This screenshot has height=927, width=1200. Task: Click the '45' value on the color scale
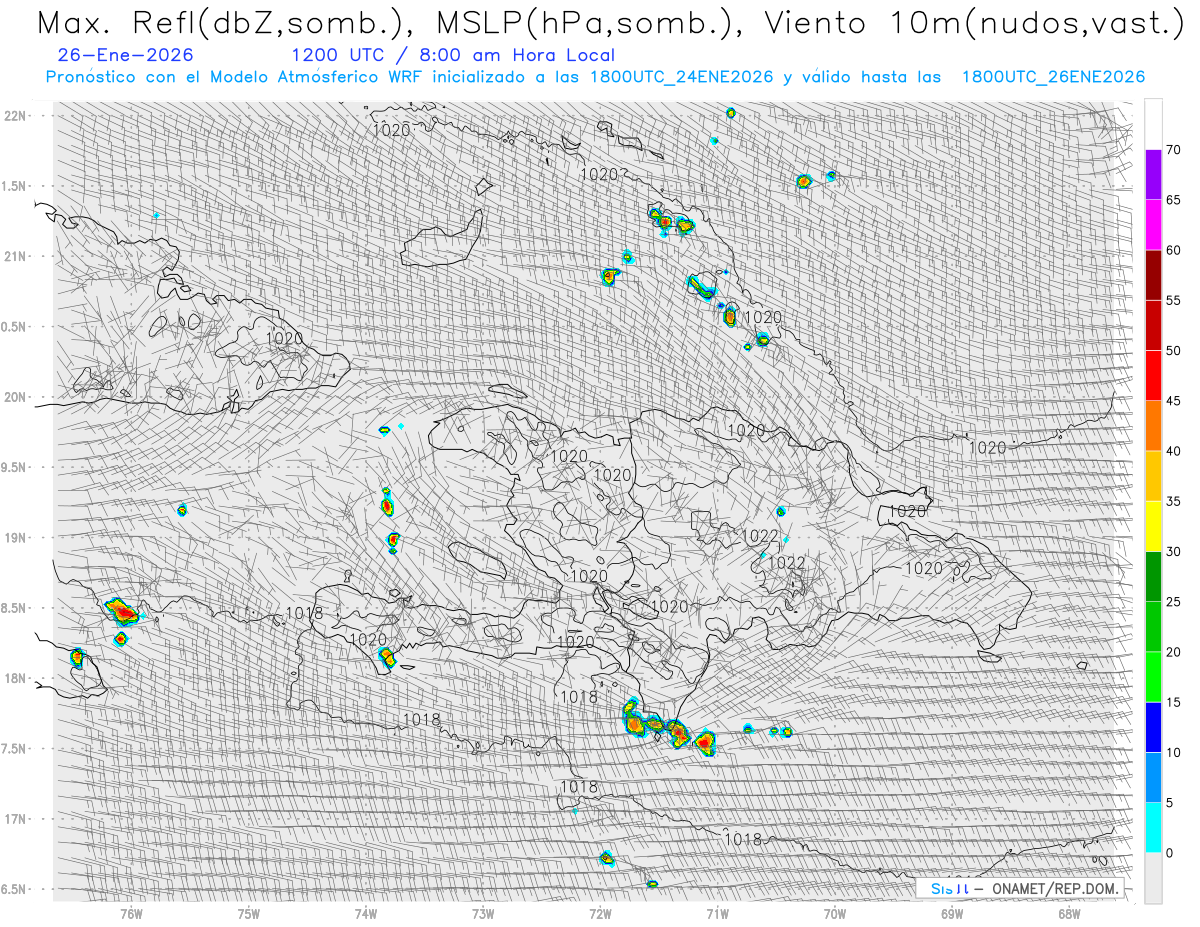click(1174, 401)
